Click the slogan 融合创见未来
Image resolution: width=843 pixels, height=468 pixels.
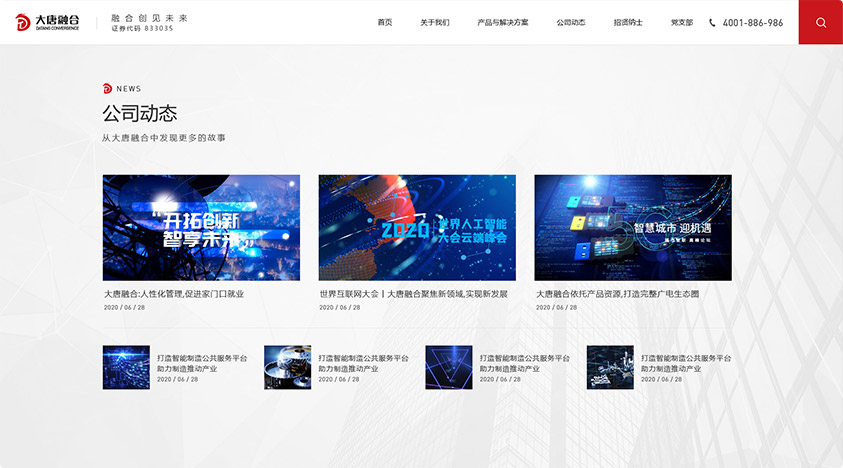[x=149, y=18]
